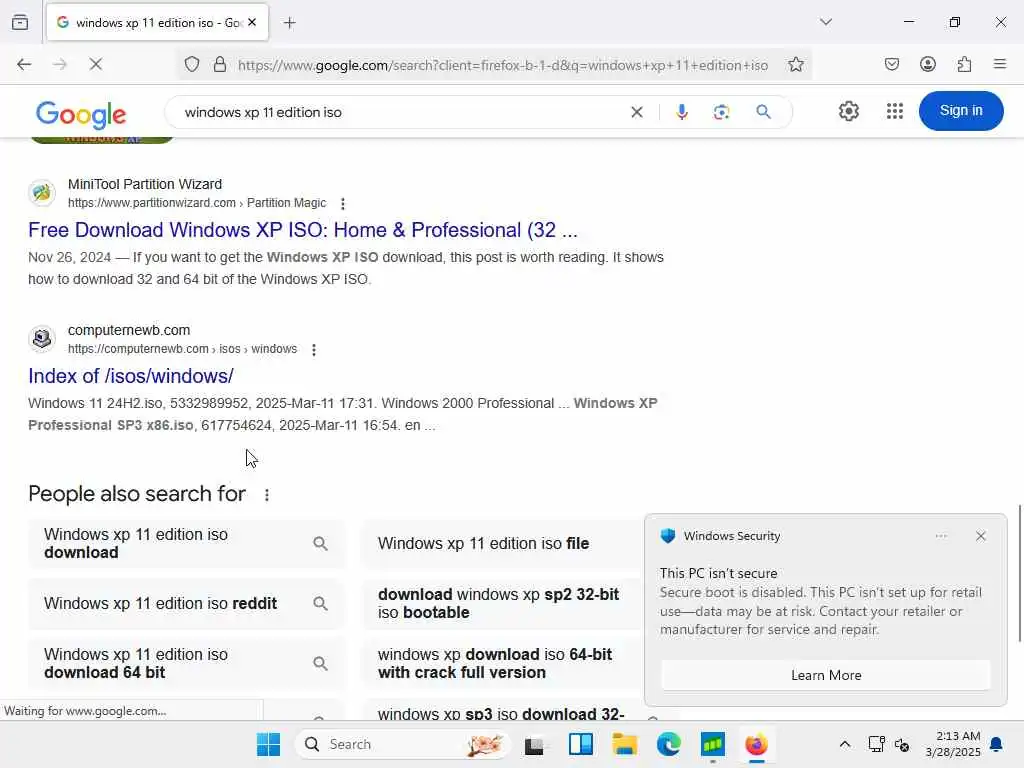The image size is (1024, 768).
Task: Search 'Windows xp 11 edition iso download'
Action: pos(186,543)
